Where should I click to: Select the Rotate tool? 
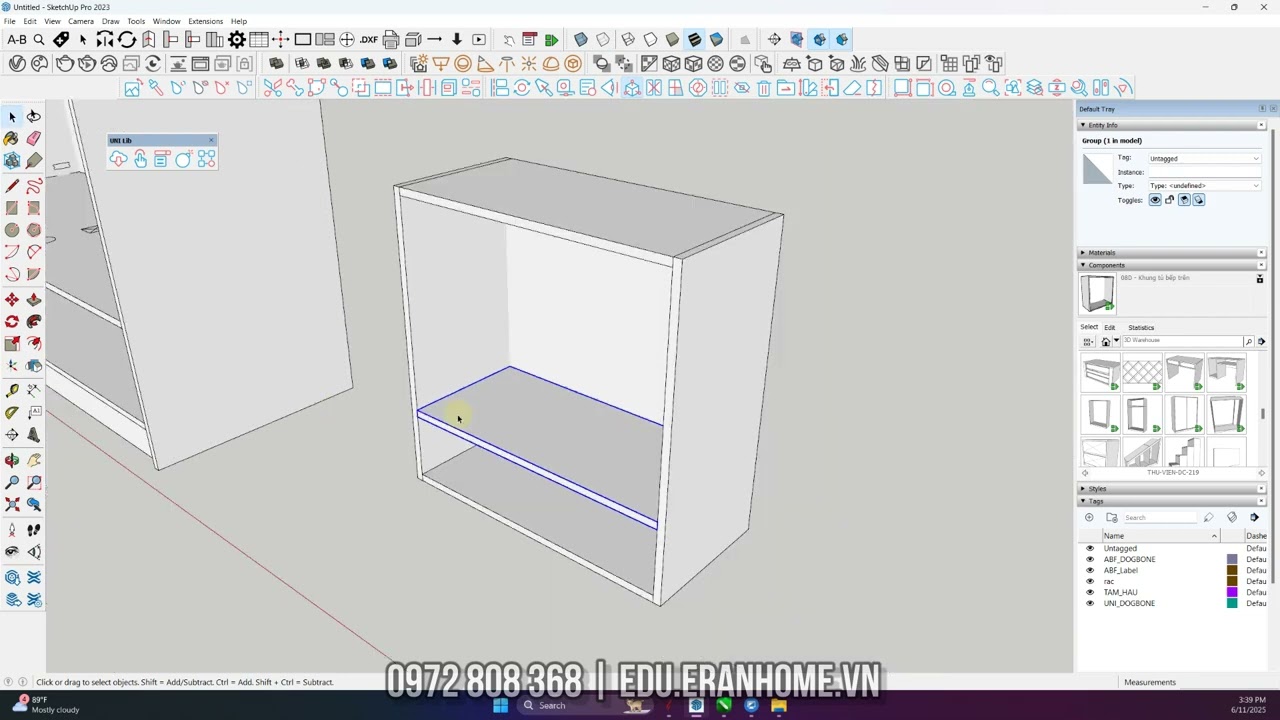(x=12, y=322)
